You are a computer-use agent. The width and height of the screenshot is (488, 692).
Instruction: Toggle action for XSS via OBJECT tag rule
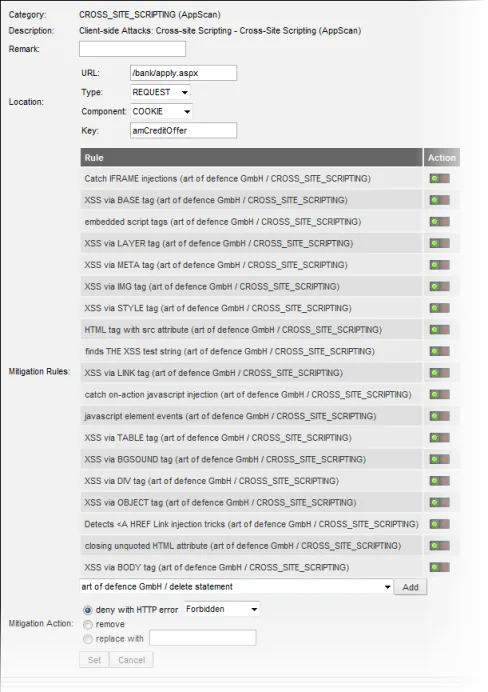click(440, 503)
